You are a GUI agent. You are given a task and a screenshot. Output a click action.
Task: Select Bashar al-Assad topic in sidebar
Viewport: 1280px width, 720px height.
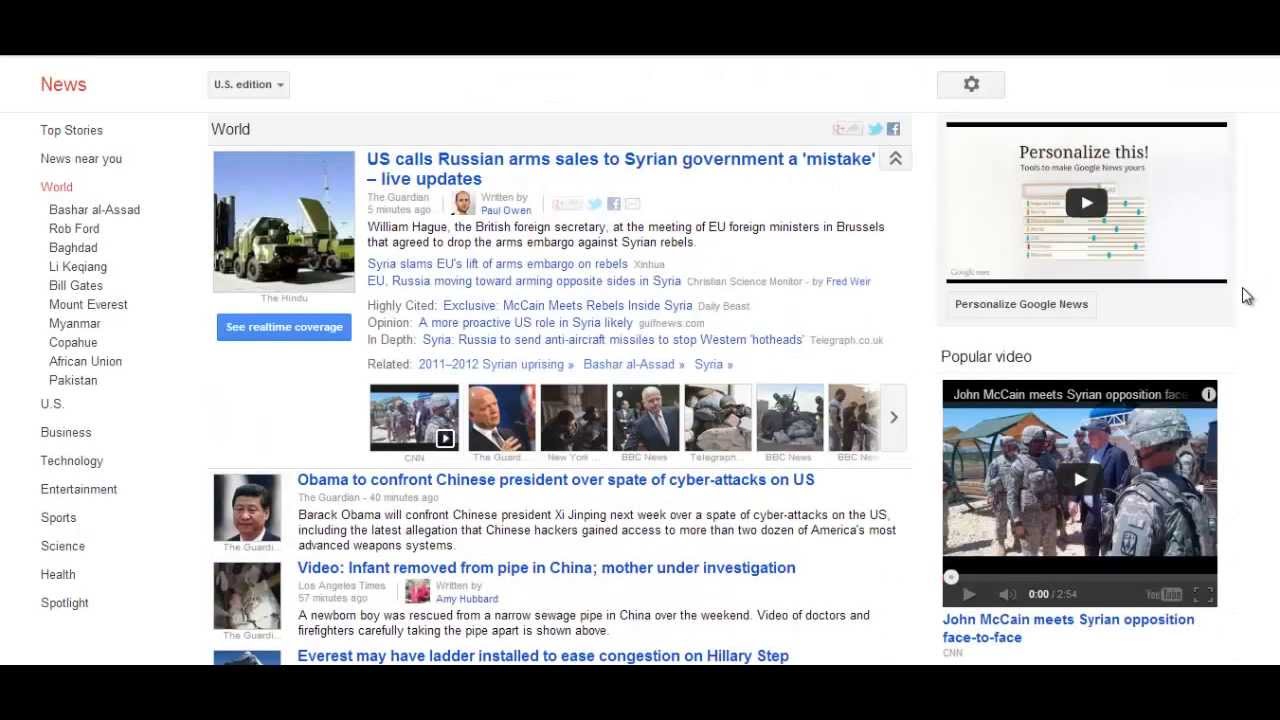tap(94, 210)
